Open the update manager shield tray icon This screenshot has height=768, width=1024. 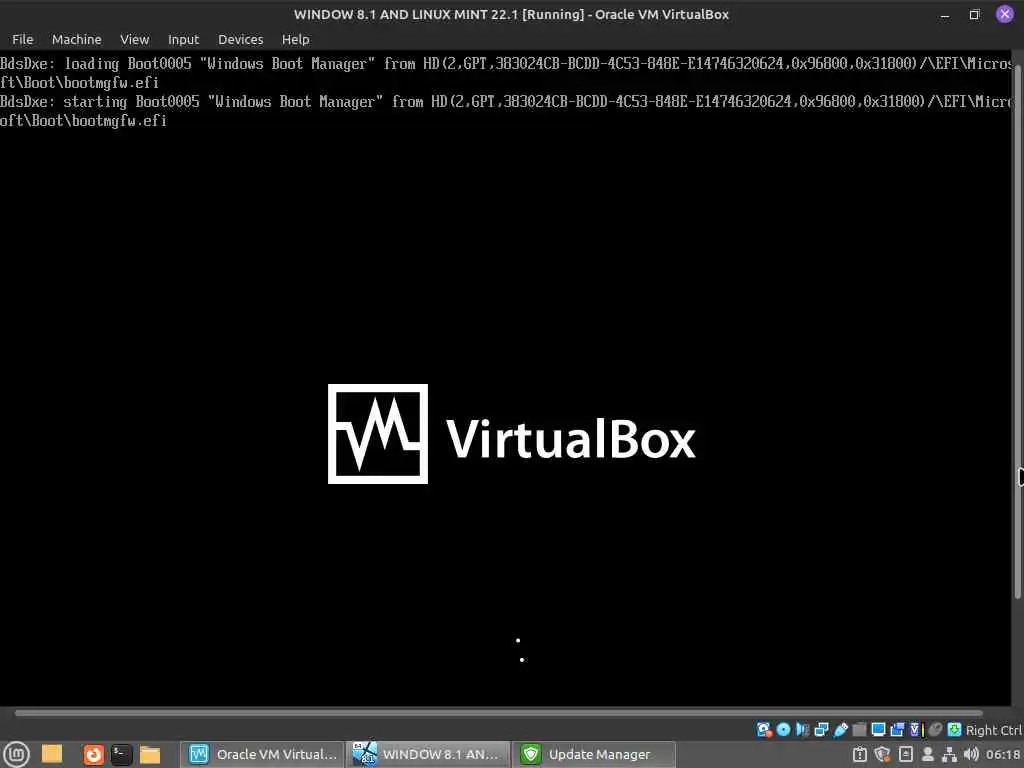point(883,754)
